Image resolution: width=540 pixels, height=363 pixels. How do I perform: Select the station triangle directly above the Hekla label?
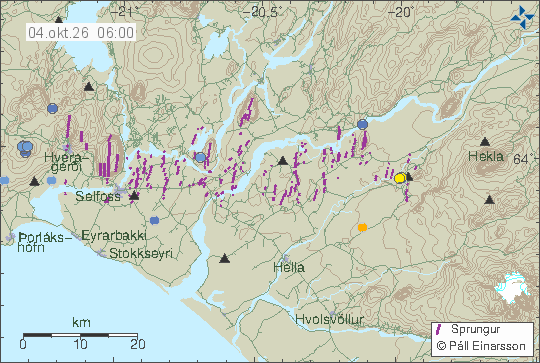[x=485, y=141]
